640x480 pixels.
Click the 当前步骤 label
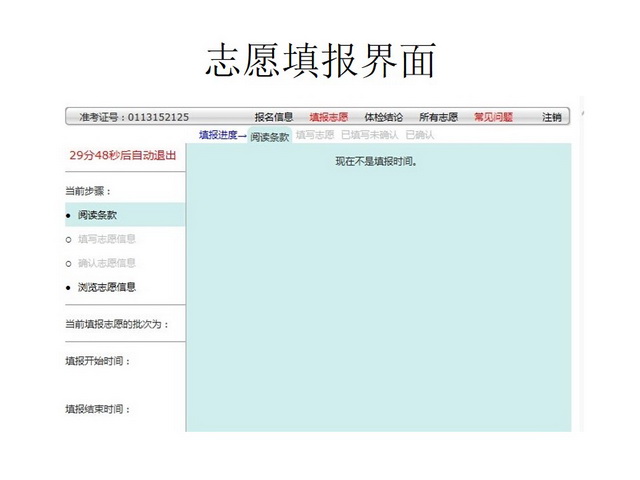point(88,191)
